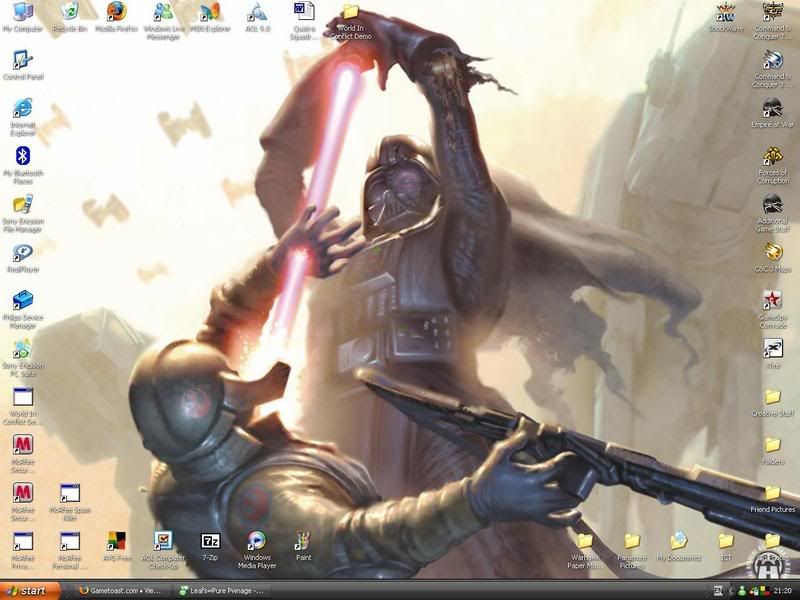Open the Paramore Pictures folder
Viewport: 800px width, 600px height.
point(632,550)
